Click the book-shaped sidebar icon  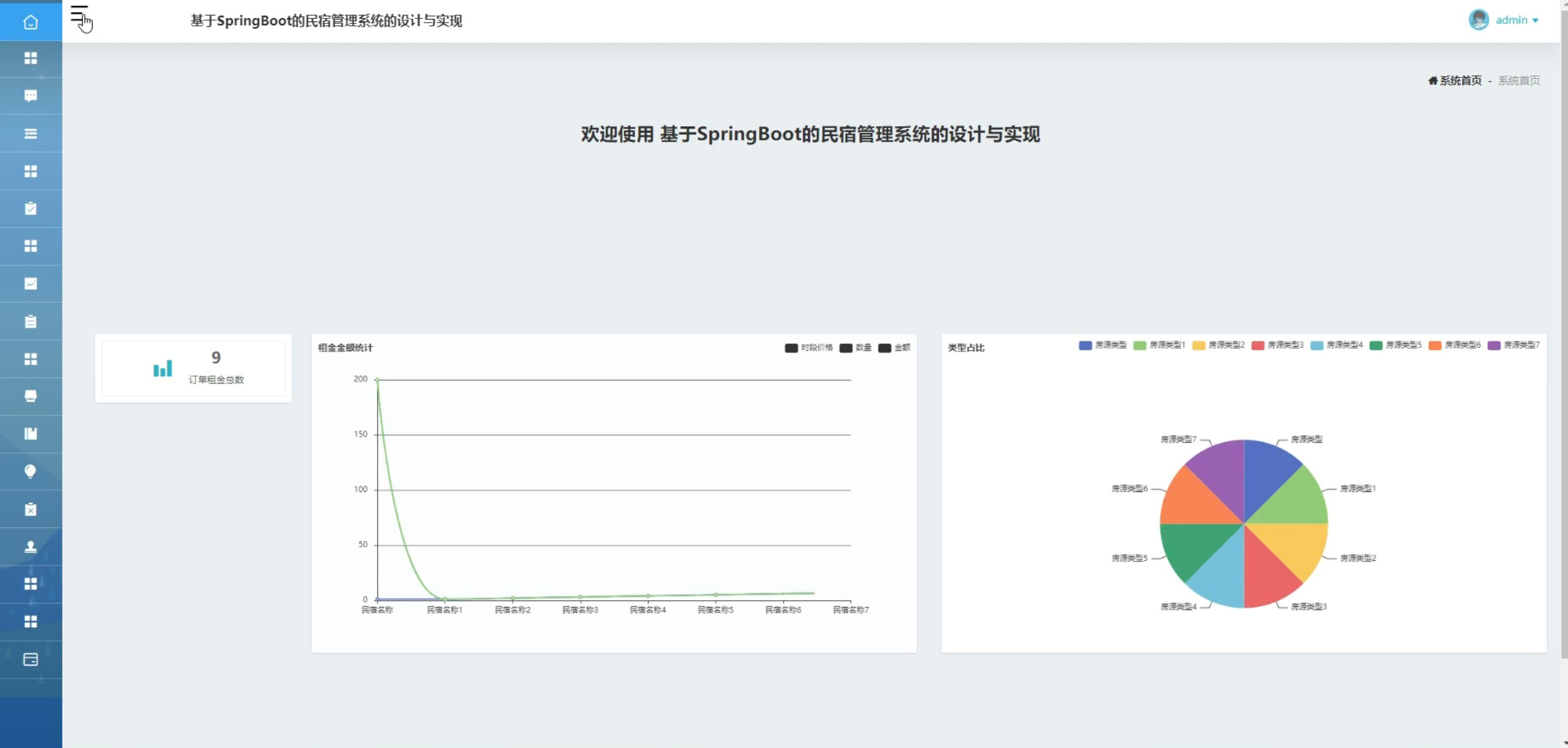[x=31, y=434]
